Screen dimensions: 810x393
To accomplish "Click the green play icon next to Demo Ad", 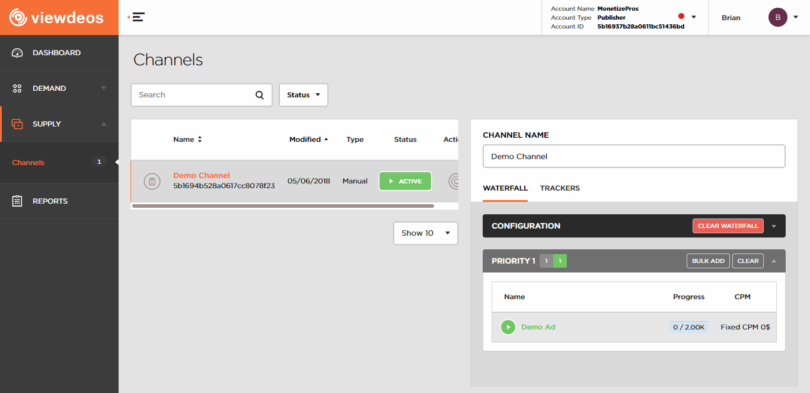I will [508, 327].
